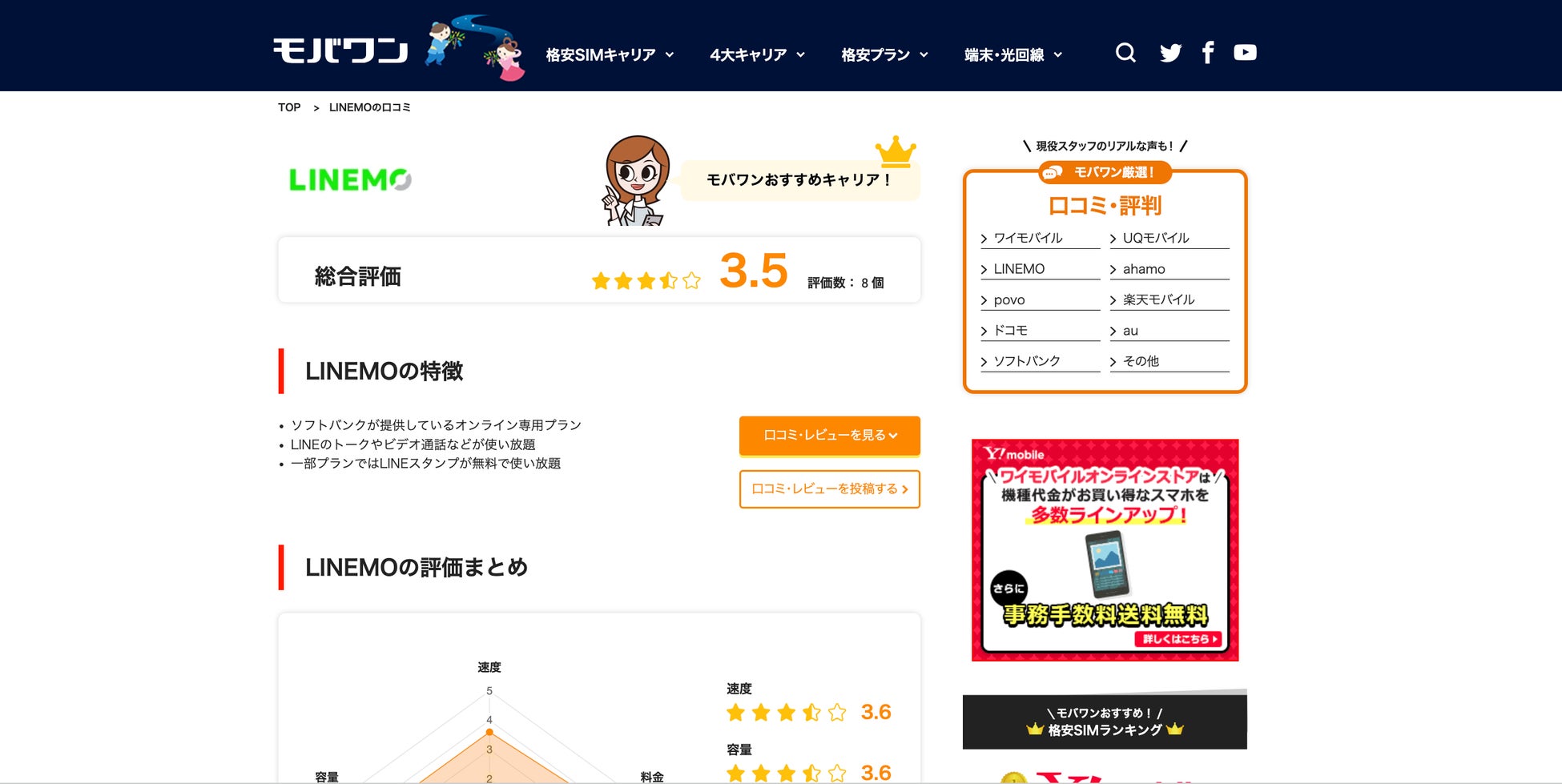Open ソフトバンク reviews link
This screenshot has width=1562, height=784.
pos(1041,361)
